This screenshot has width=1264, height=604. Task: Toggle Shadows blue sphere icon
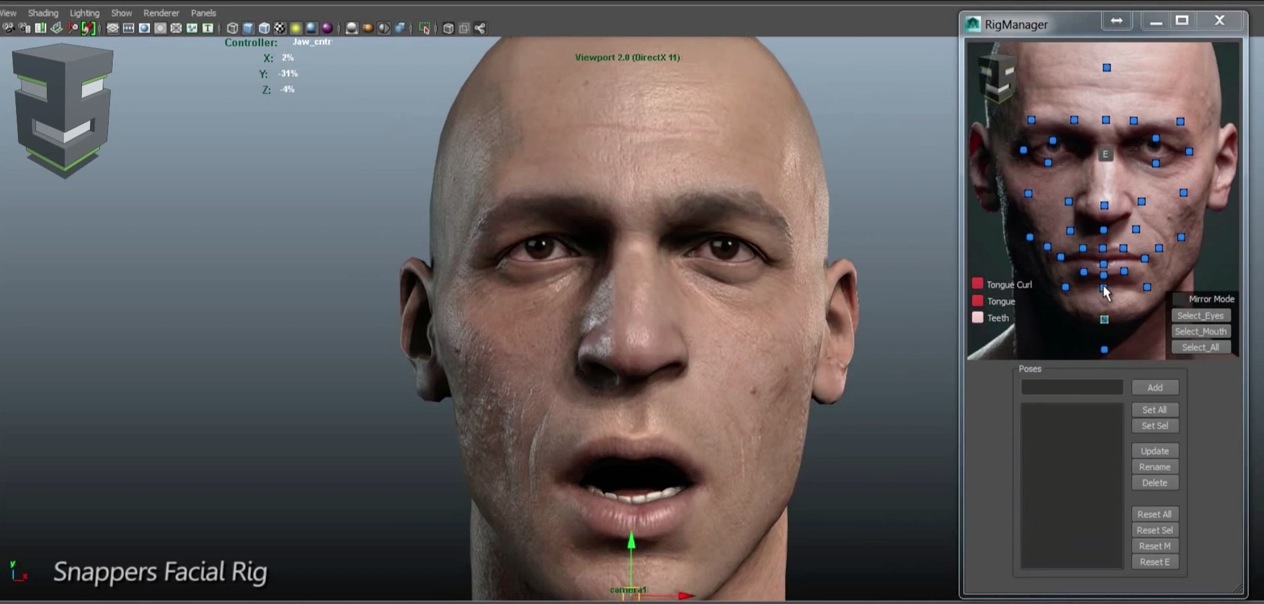[312, 28]
